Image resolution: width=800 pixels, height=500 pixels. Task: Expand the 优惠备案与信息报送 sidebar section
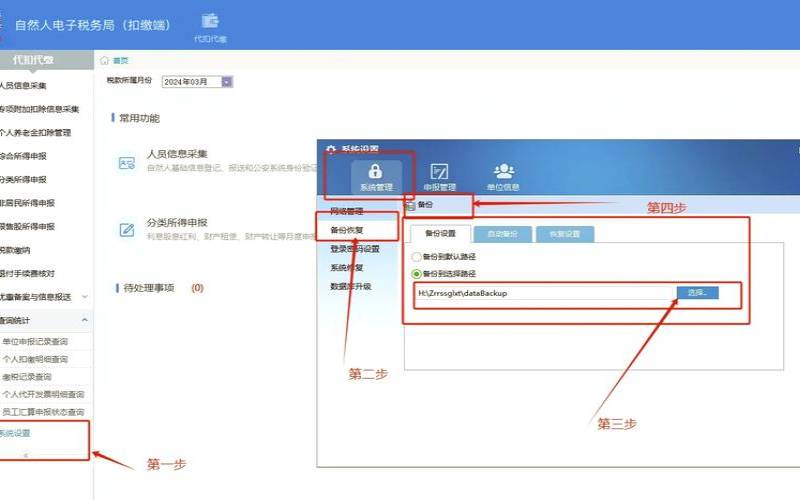tap(85, 296)
